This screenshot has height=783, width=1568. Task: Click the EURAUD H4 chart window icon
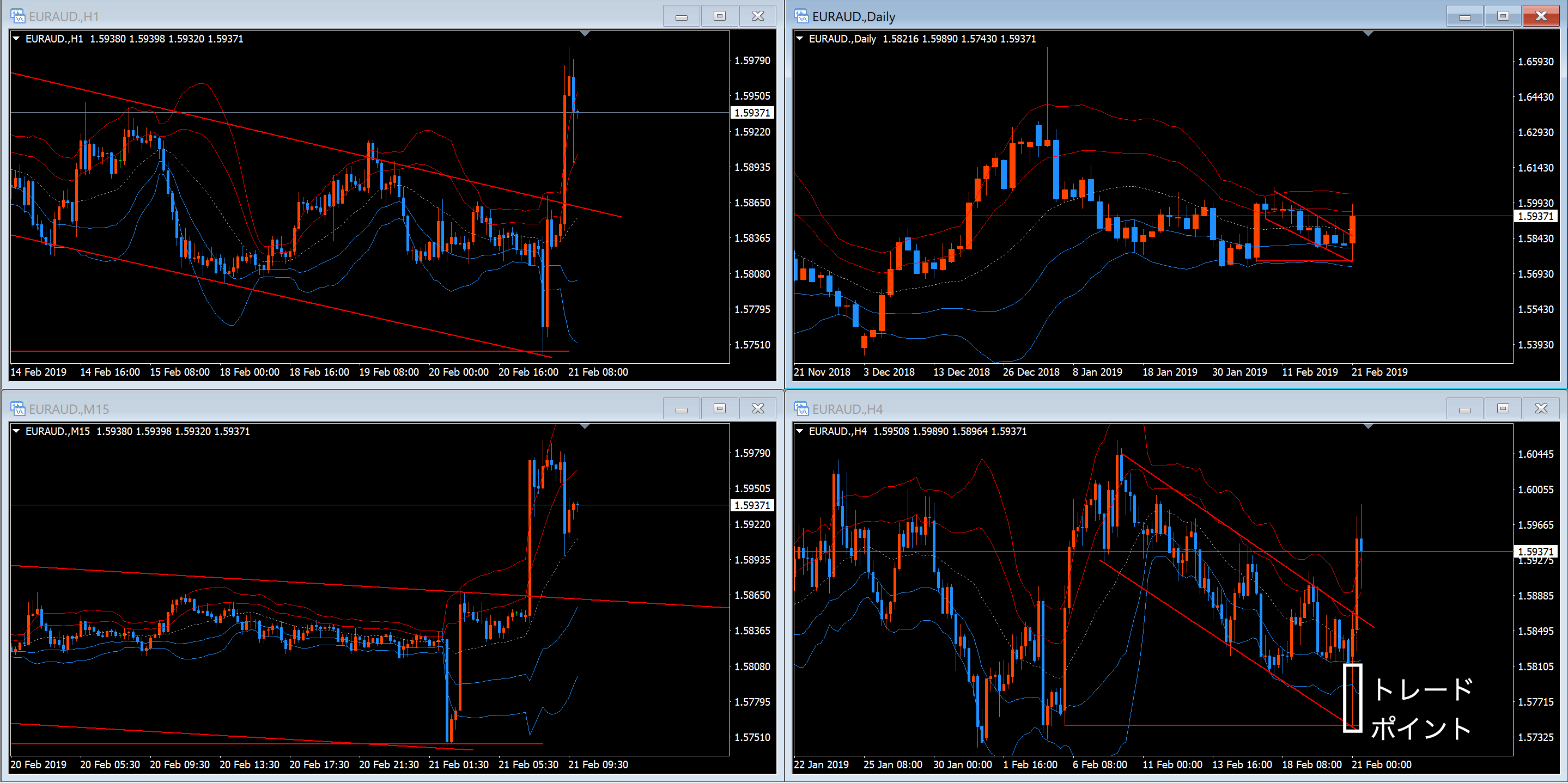point(801,409)
